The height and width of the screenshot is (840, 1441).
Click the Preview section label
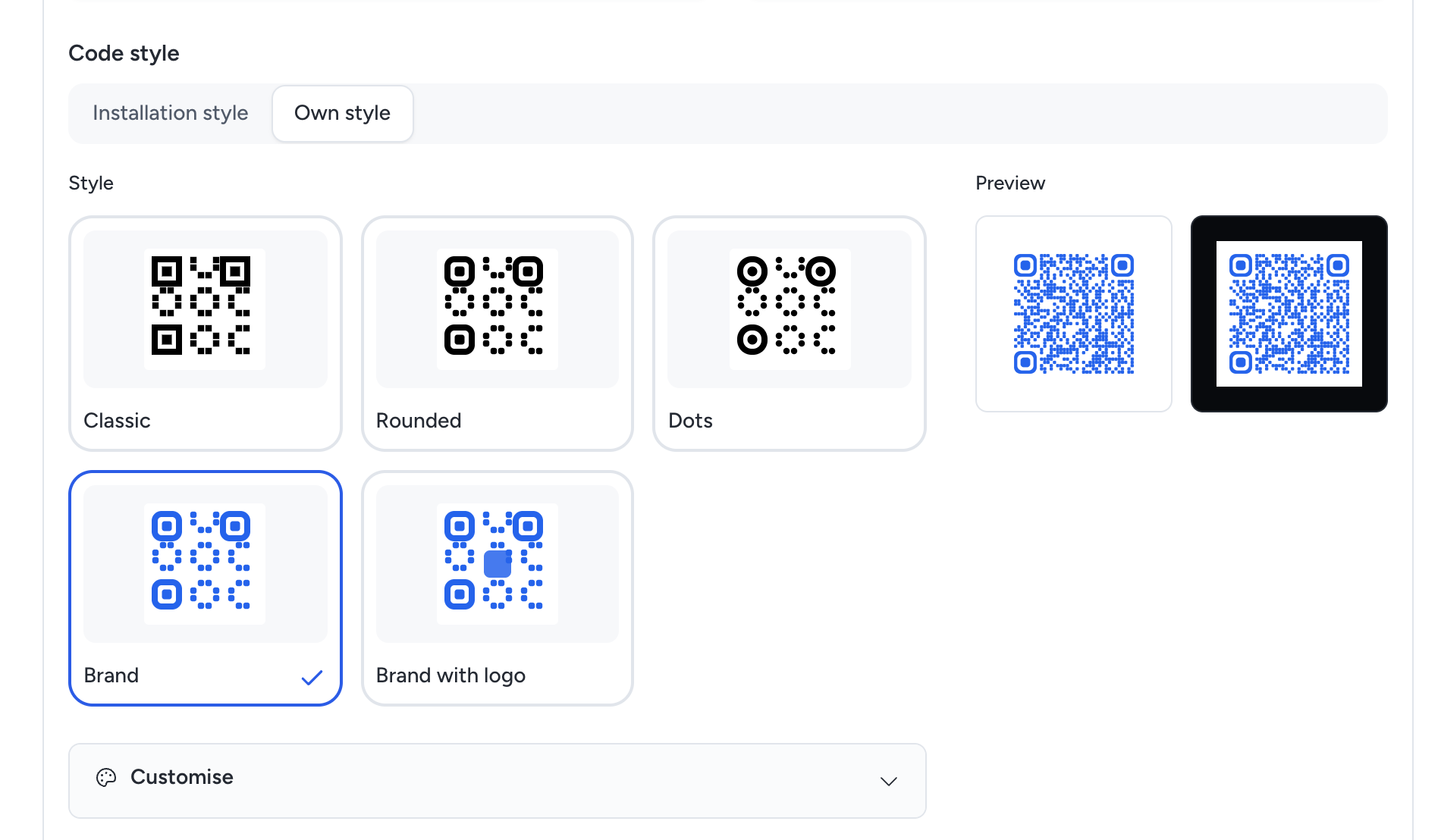[1010, 183]
